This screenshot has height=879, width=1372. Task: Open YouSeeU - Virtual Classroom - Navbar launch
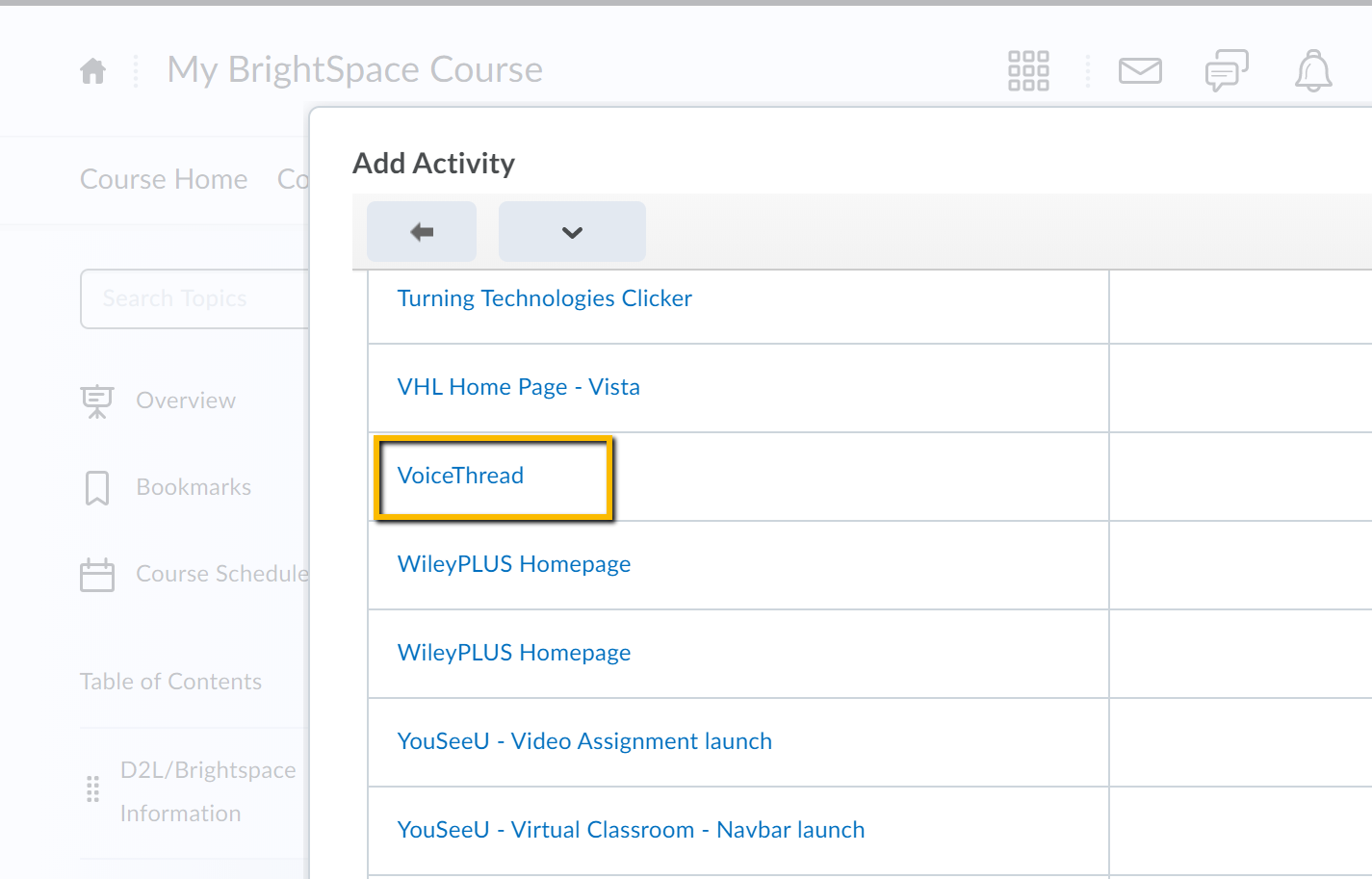[631, 829]
